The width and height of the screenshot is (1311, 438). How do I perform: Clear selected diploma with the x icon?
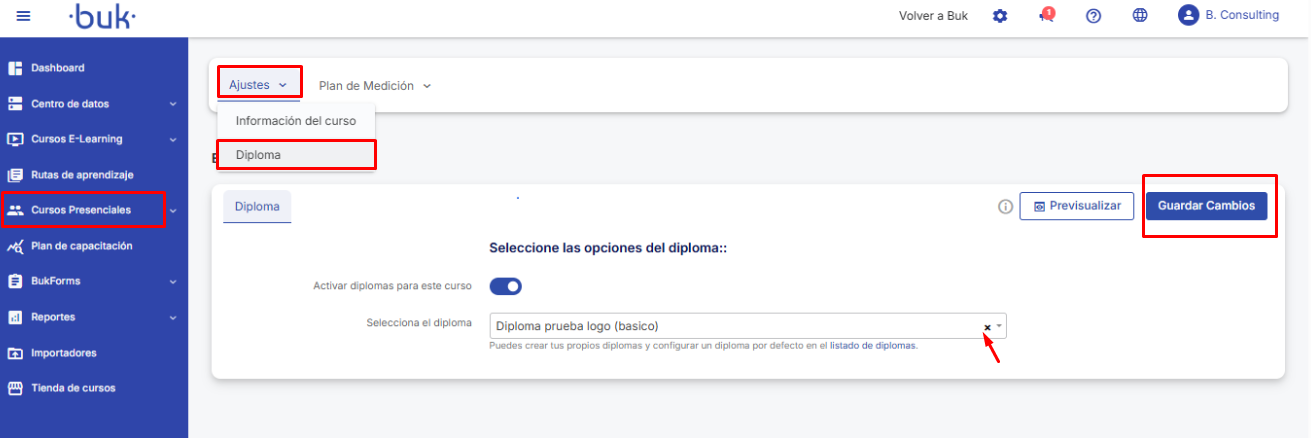pyautogui.click(x=987, y=327)
